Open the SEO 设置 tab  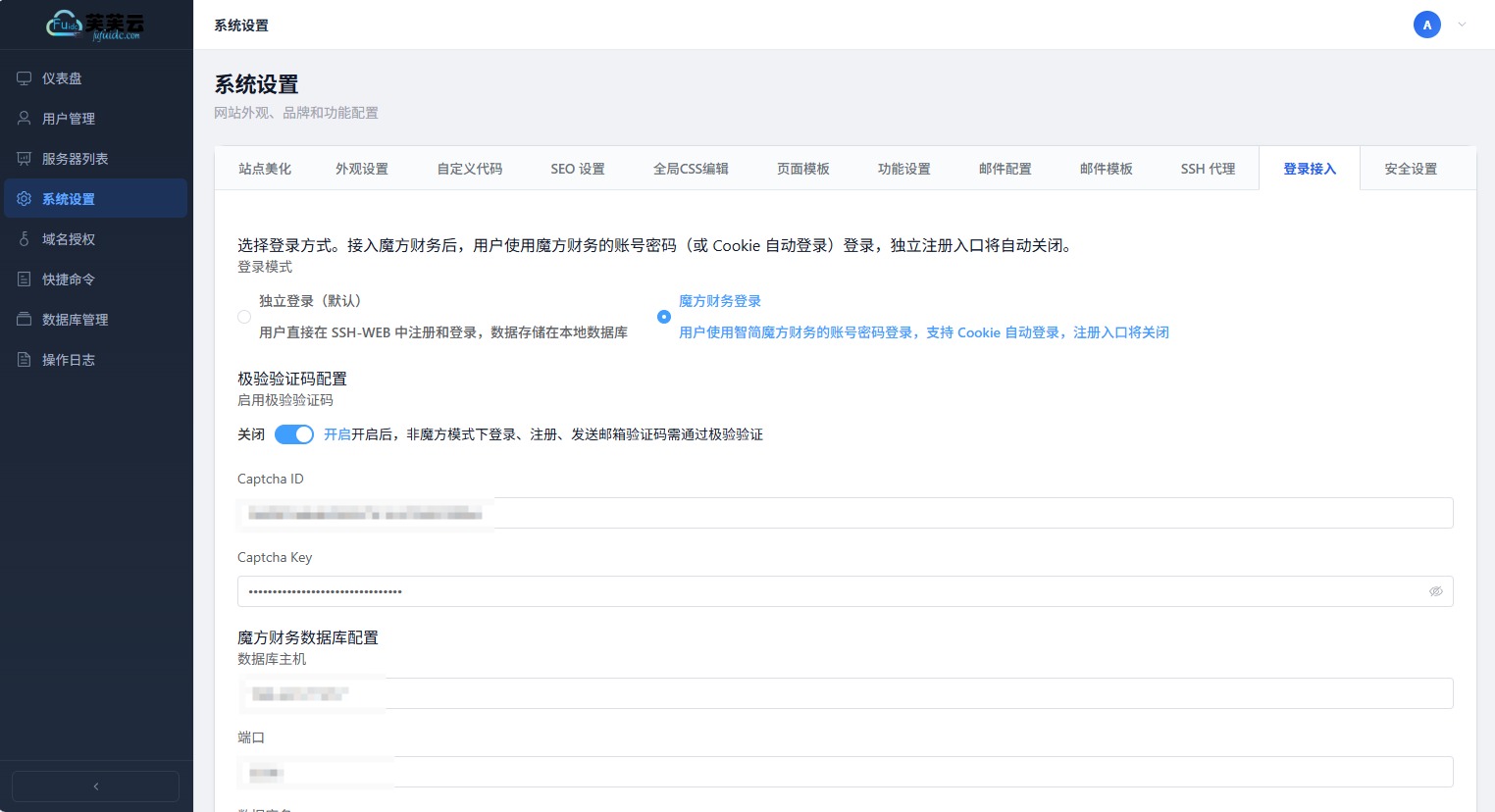pyautogui.click(x=578, y=169)
